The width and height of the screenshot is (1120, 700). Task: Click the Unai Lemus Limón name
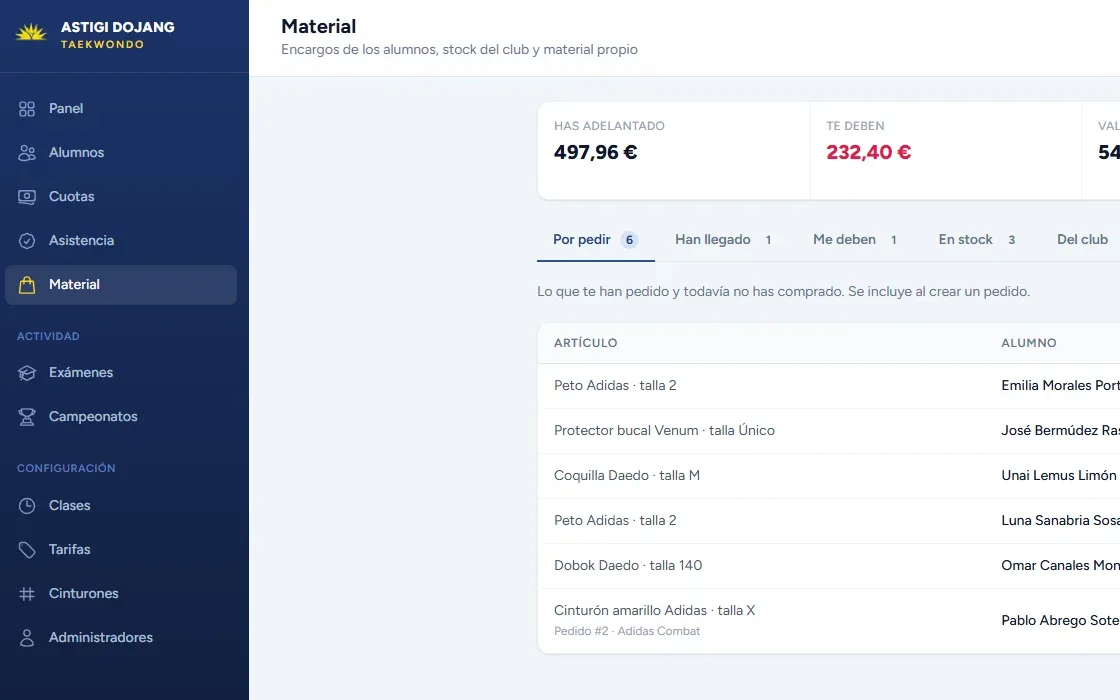[1058, 476]
